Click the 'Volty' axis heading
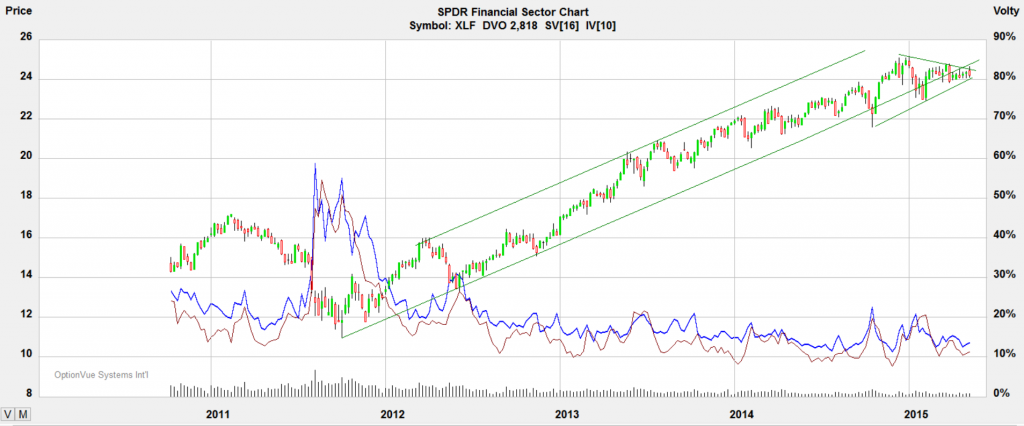Viewport: 1024px width, 426px height. 1004,11
